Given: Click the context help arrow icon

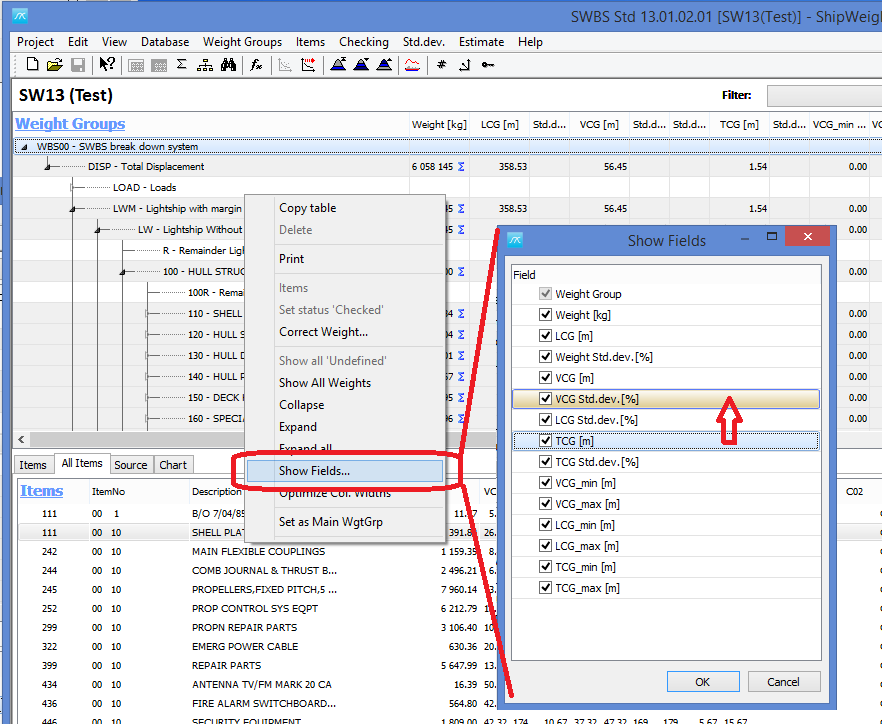Looking at the screenshot, I should (x=107, y=65).
